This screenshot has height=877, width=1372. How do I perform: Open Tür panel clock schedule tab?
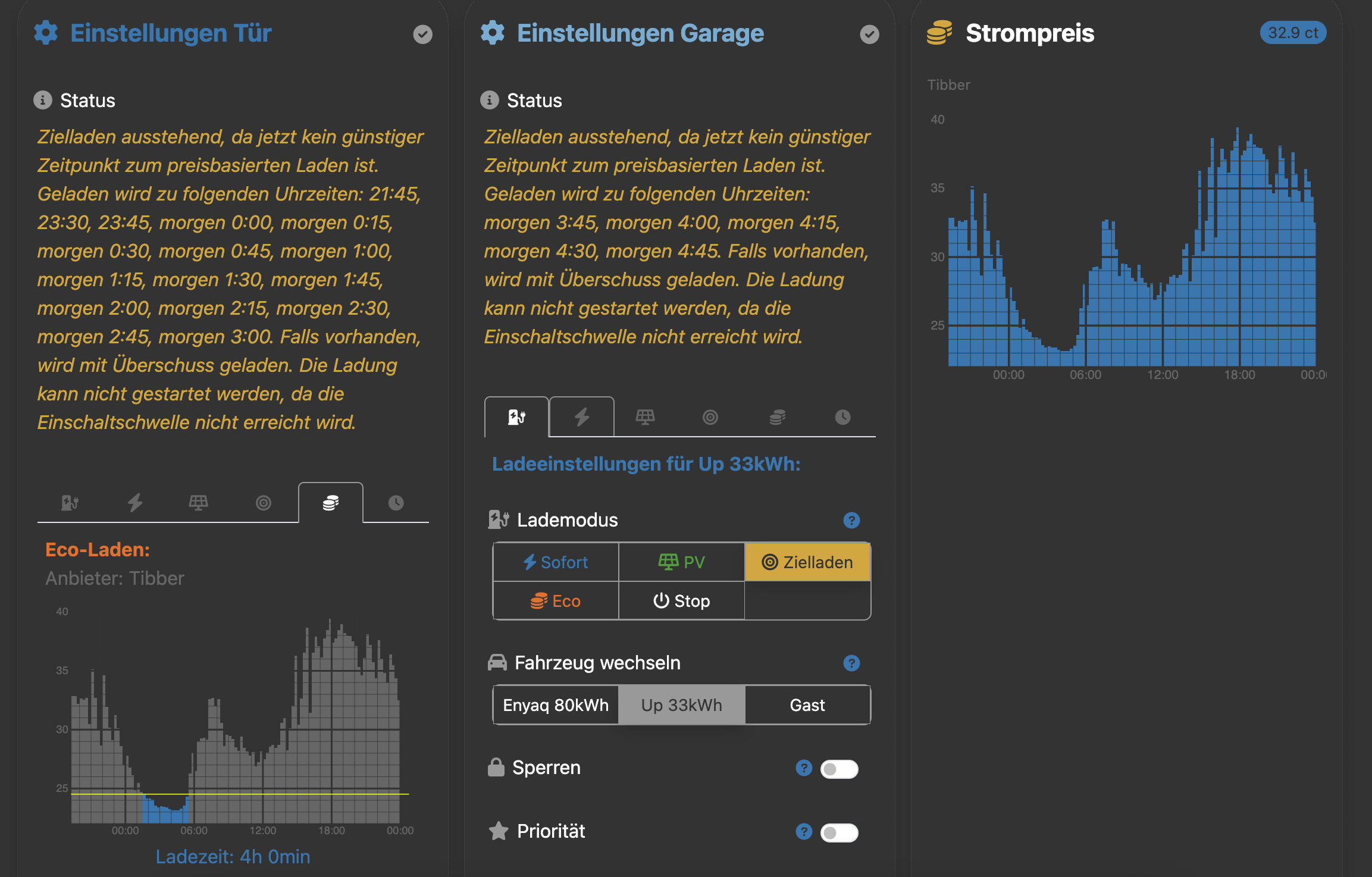pyautogui.click(x=396, y=503)
